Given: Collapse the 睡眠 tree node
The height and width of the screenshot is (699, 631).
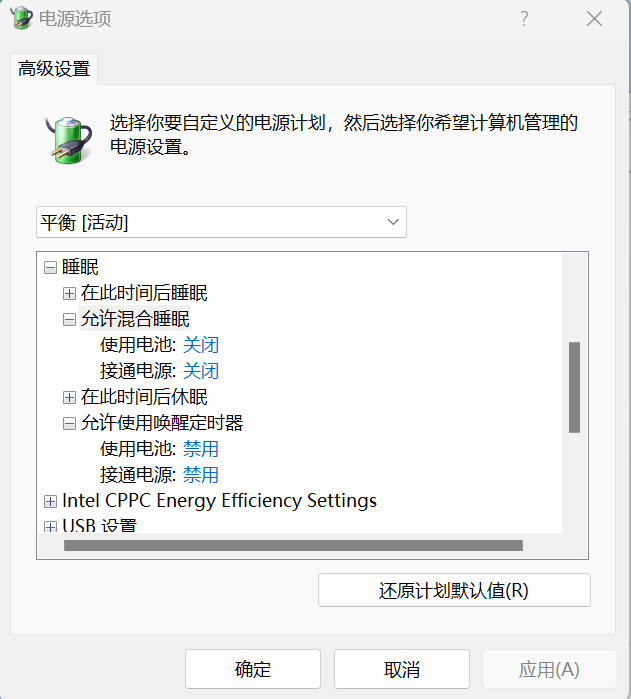Looking at the screenshot, I should tap(50, 267).
